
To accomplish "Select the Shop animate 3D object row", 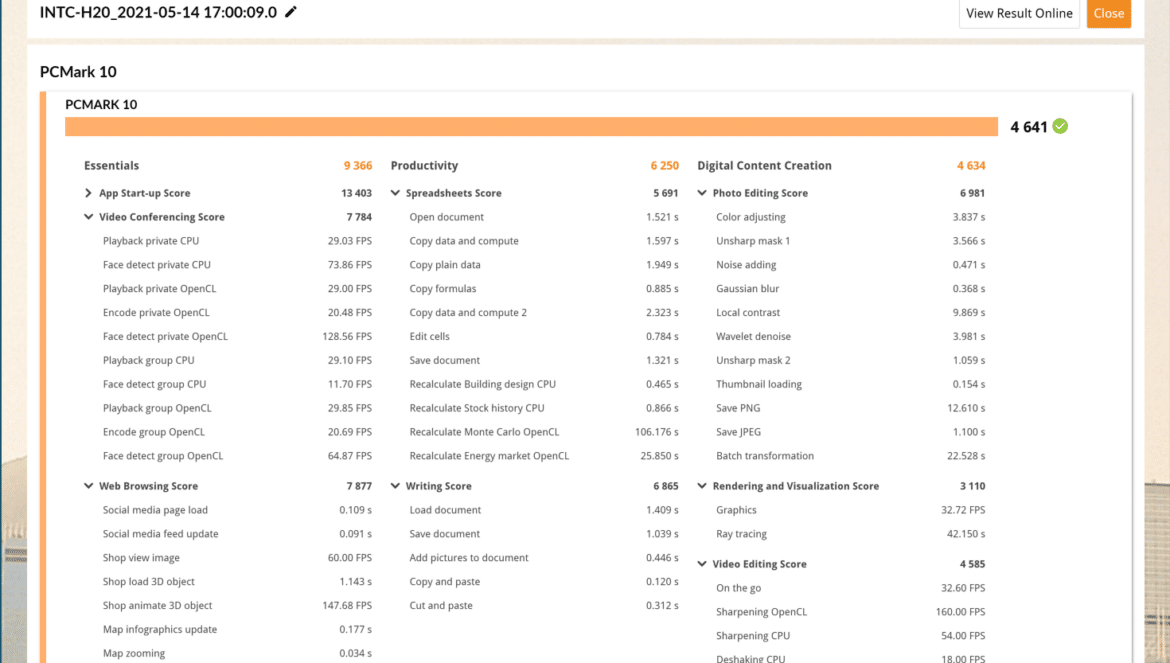I will (x=237, y=606).
